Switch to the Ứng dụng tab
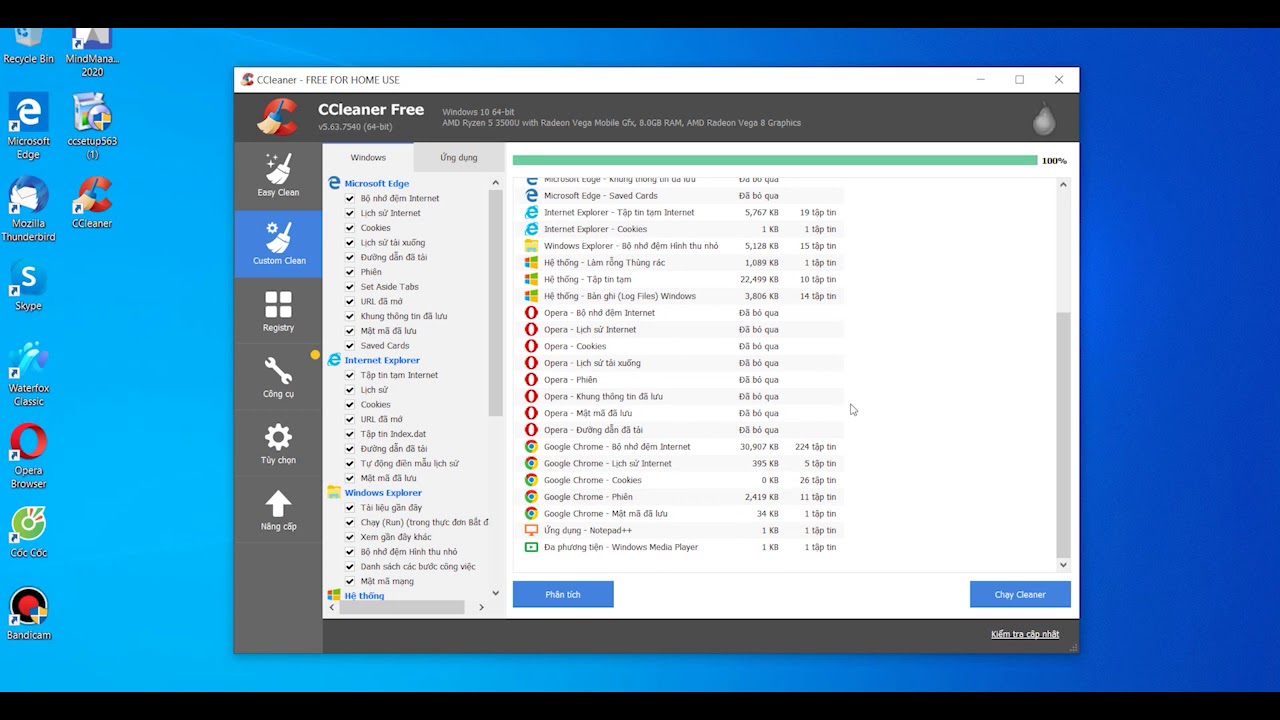 [459, 158]
